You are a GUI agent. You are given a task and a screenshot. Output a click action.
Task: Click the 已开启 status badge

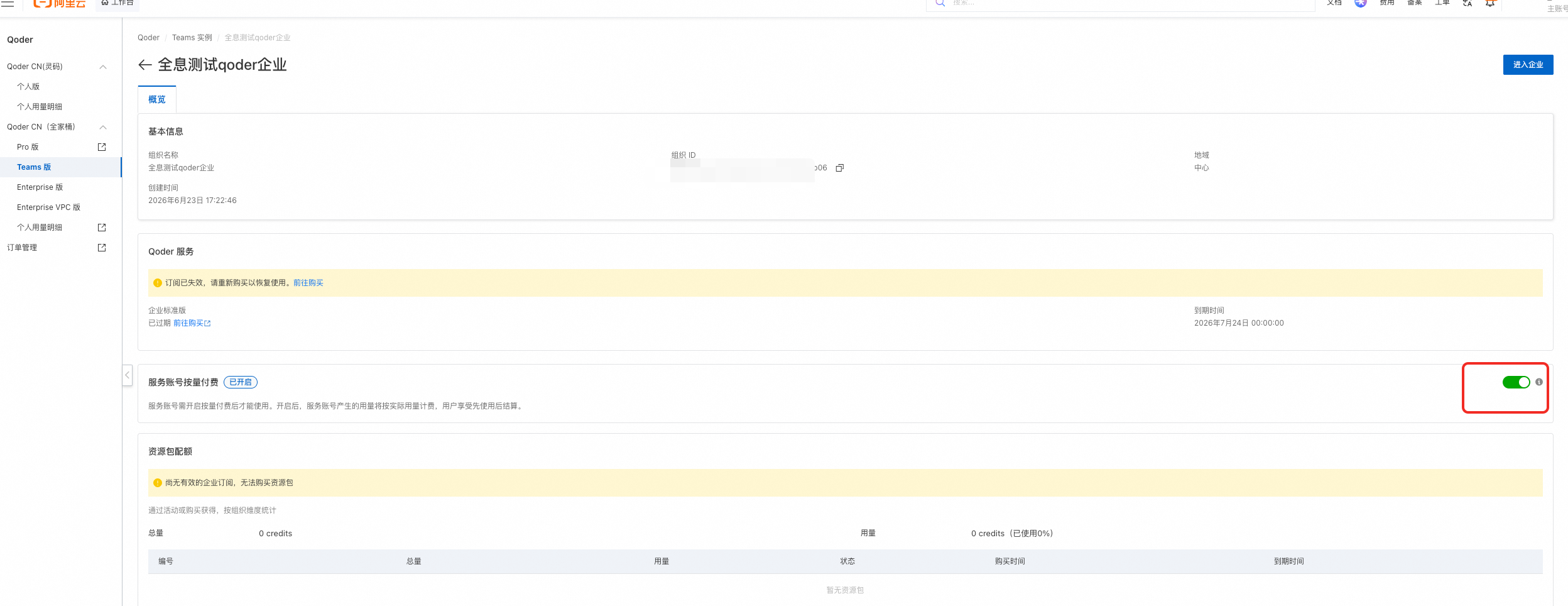[x=241, y=382]
